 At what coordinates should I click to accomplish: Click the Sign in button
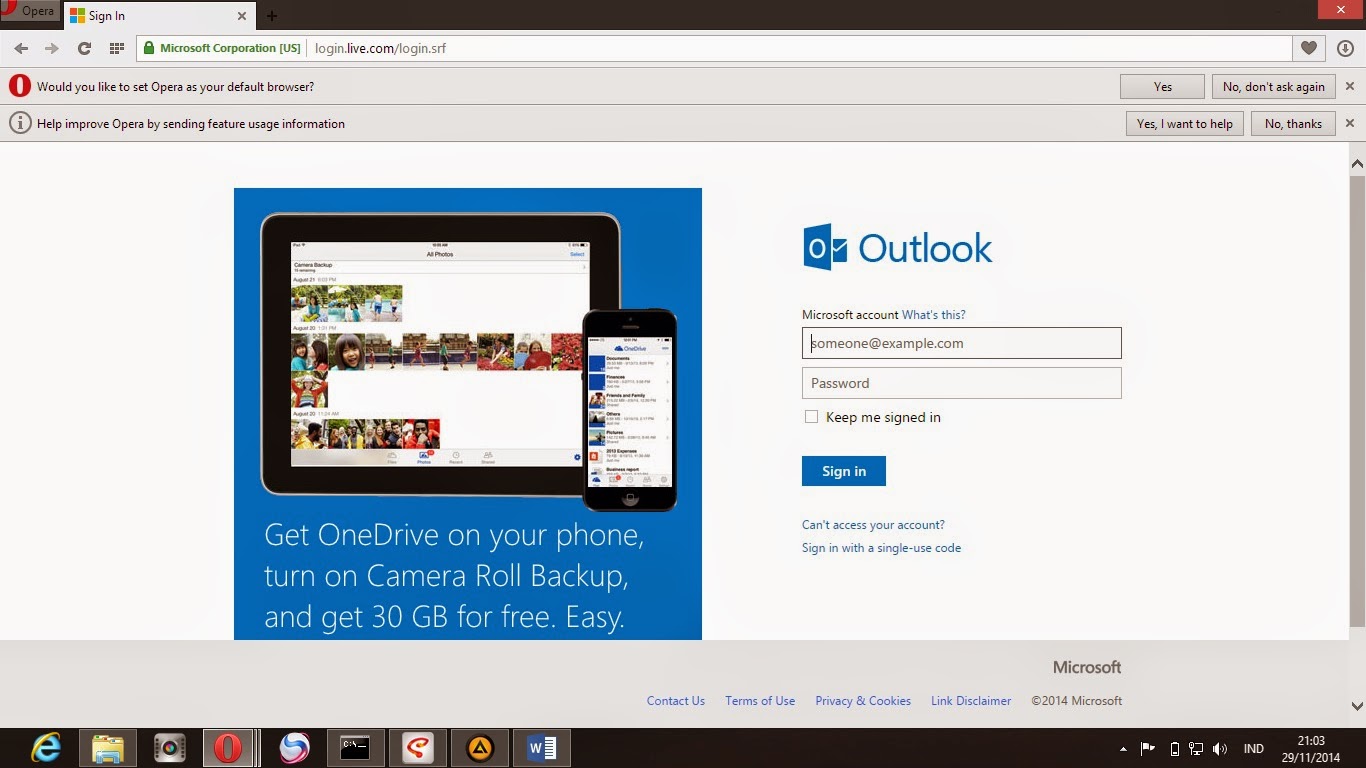click(x=843, y=470)
